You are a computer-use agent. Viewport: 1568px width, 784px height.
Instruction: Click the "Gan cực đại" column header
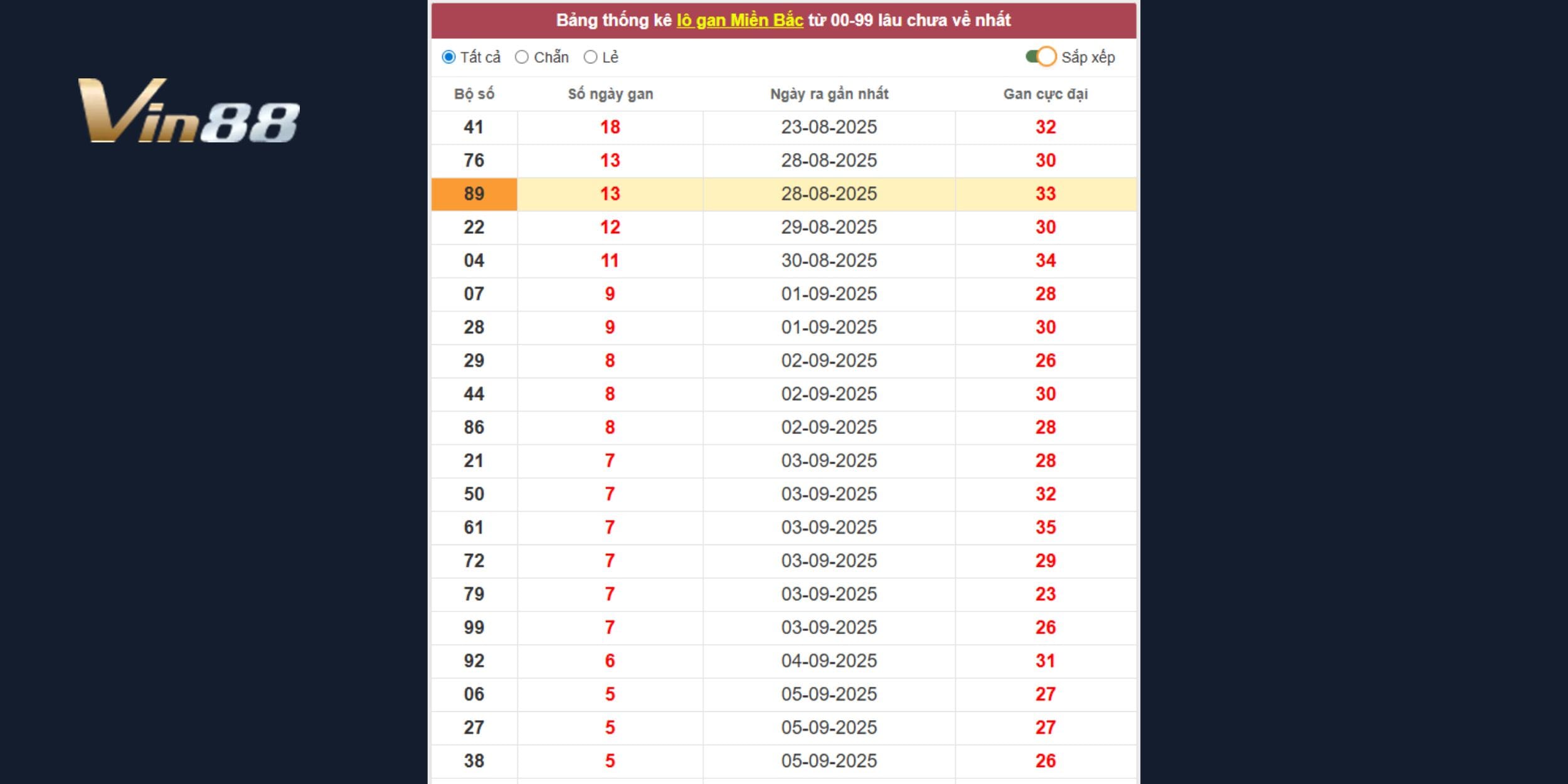click(x=1046, y=94)
